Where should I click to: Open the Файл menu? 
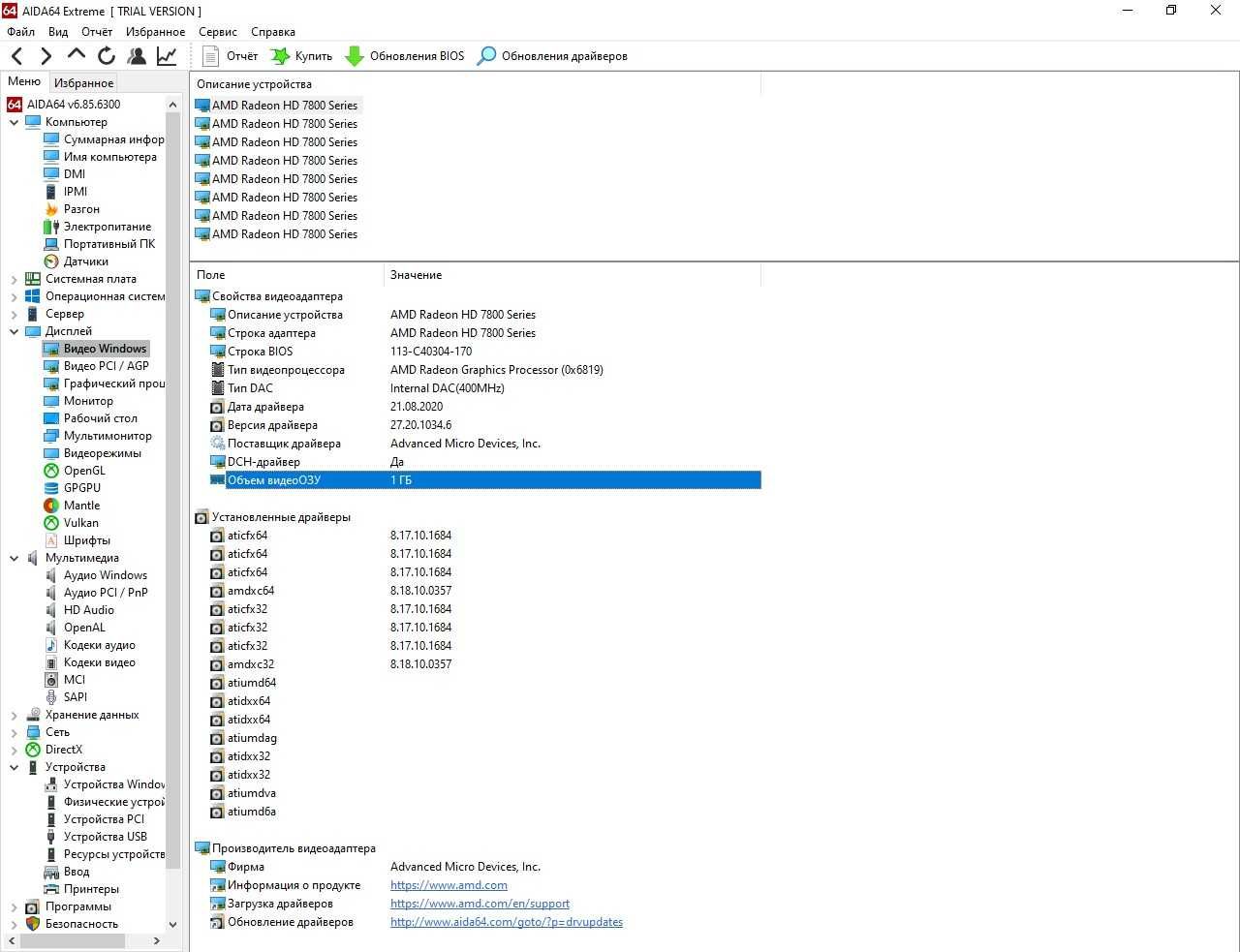20,32
